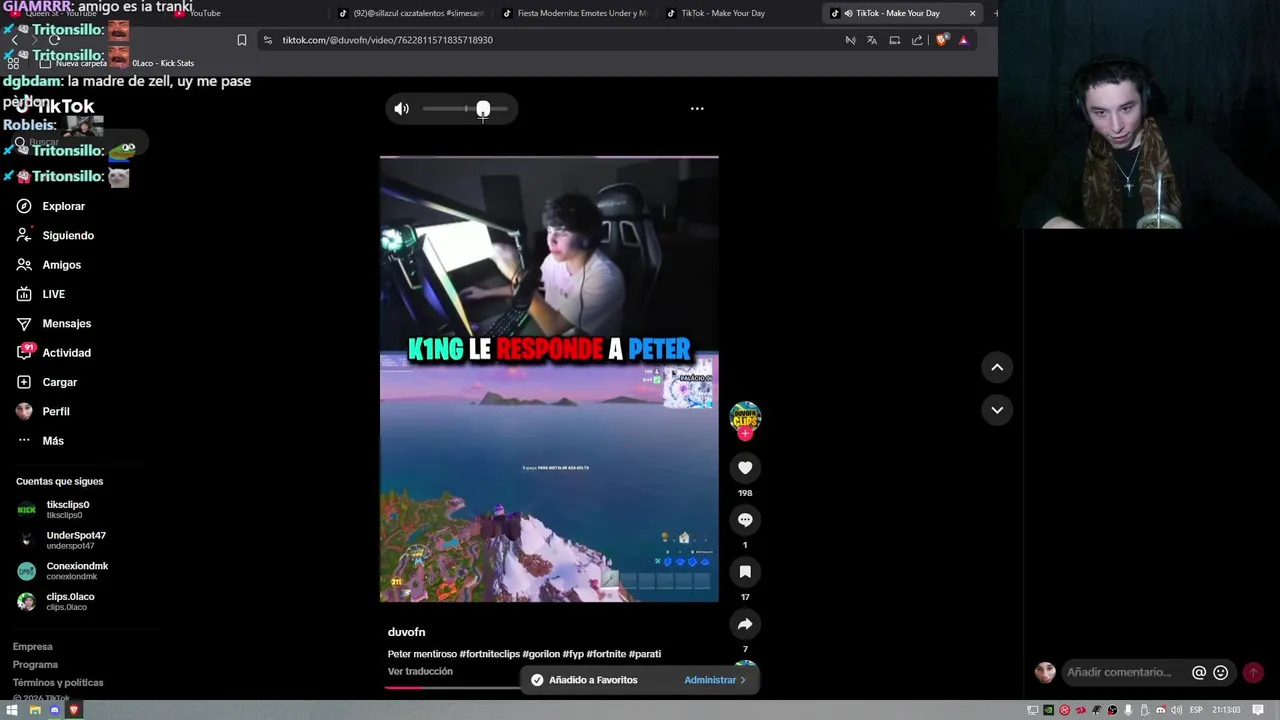Screen dimensions: 1280x720
Task: Switch to the inactive TikTok Make Your Day tab
Action: [722, 13]
